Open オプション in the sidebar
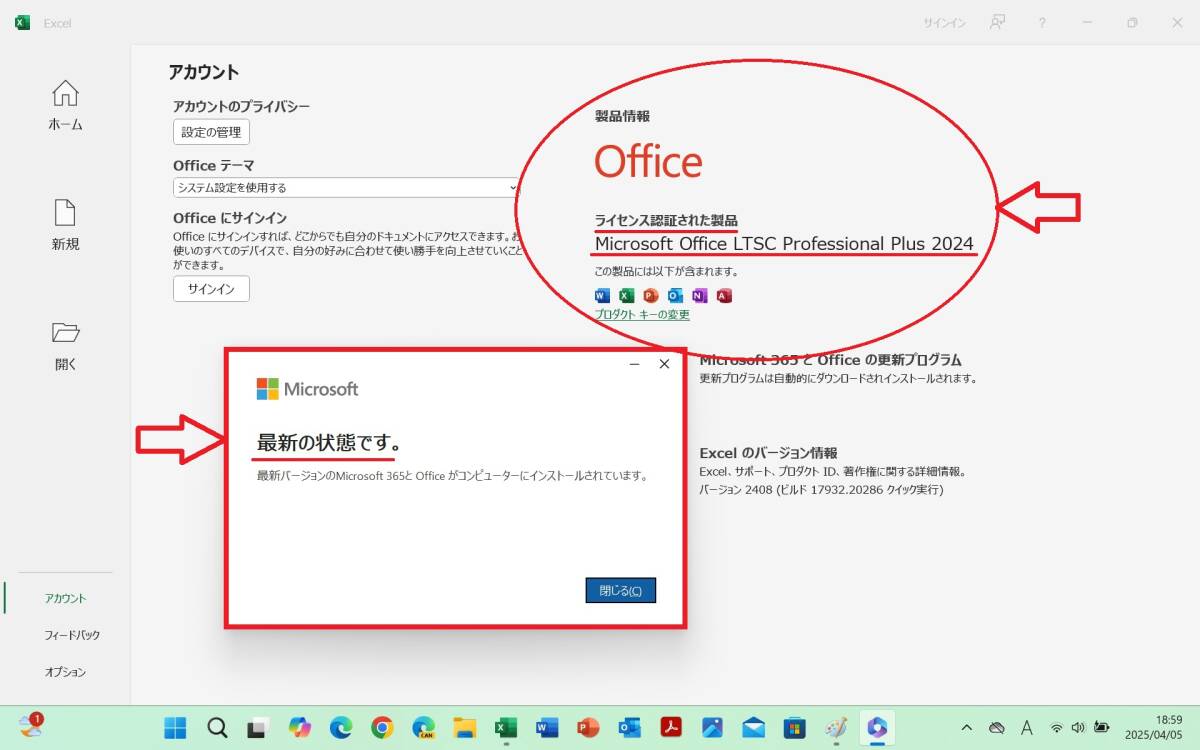 tap(65, 672)
